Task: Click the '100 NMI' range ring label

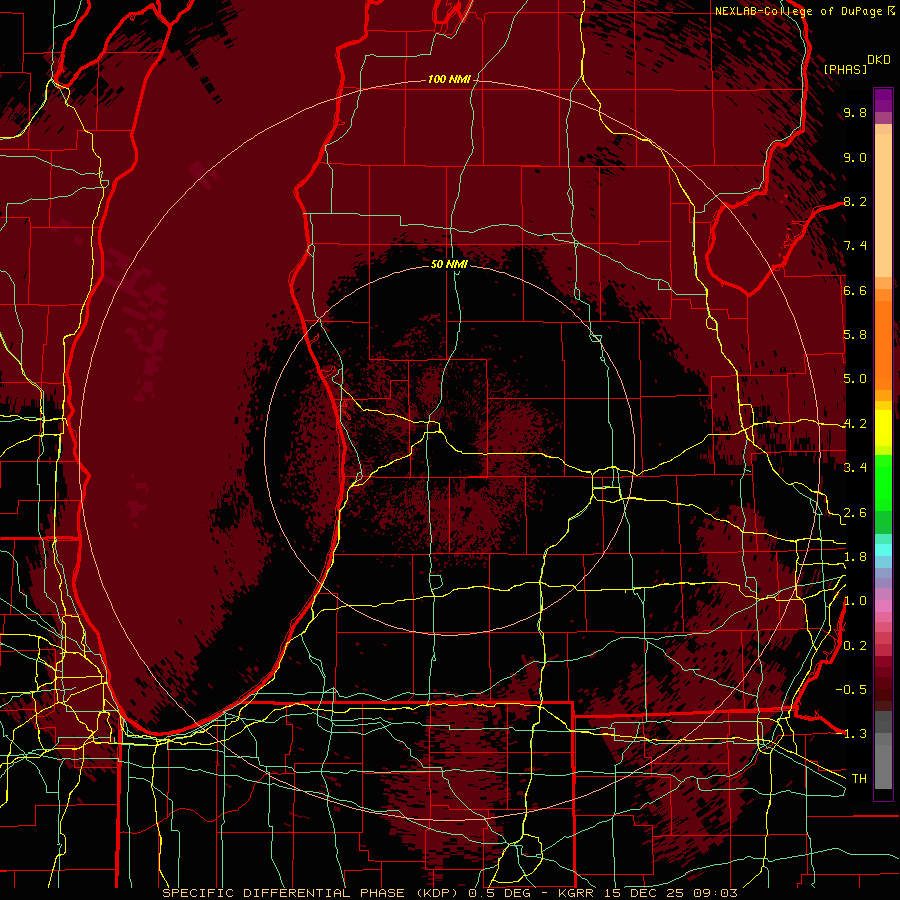Action: [x=449, y=79]
